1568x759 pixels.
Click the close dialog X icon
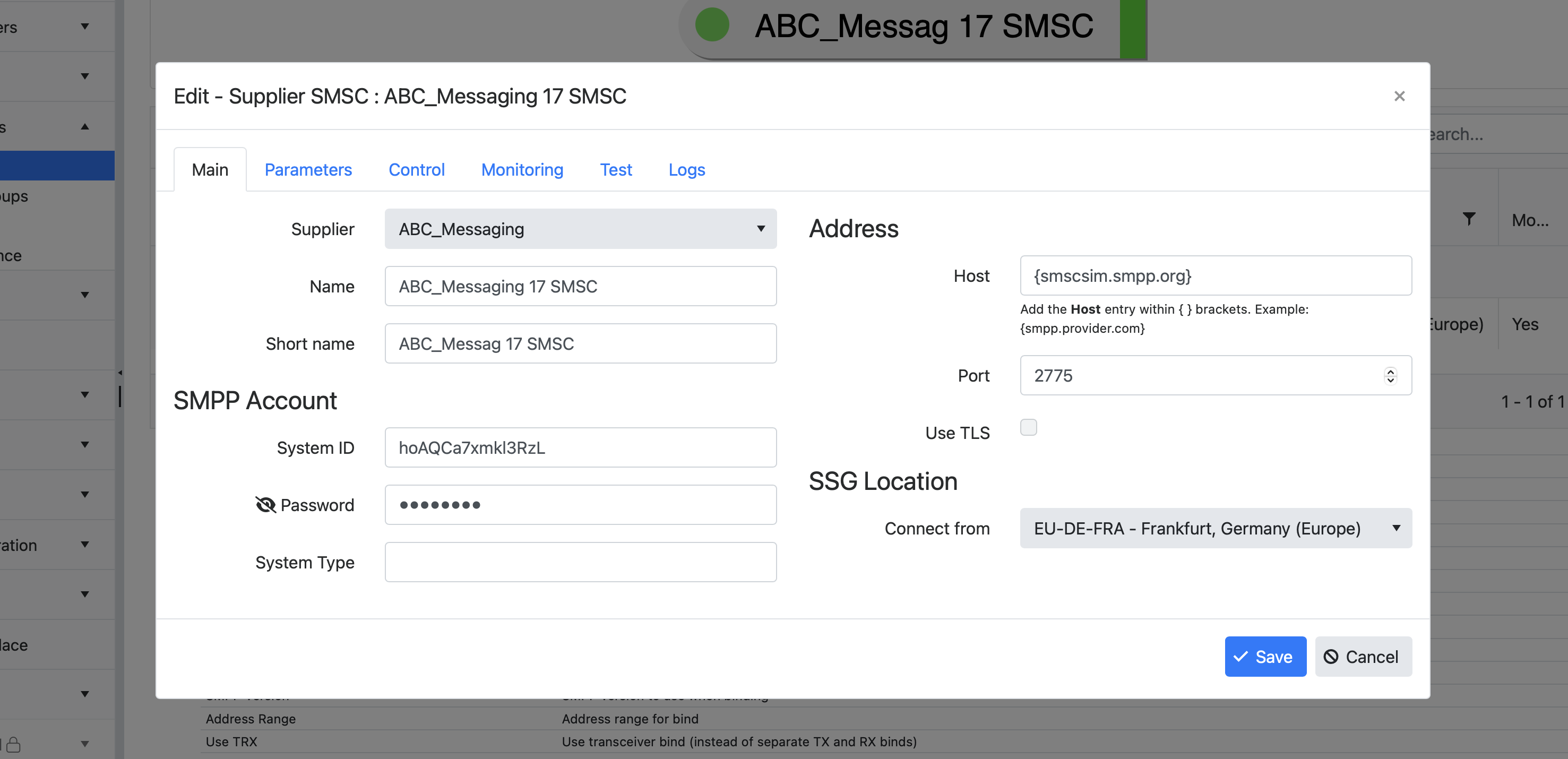[x=1399, y=96]
